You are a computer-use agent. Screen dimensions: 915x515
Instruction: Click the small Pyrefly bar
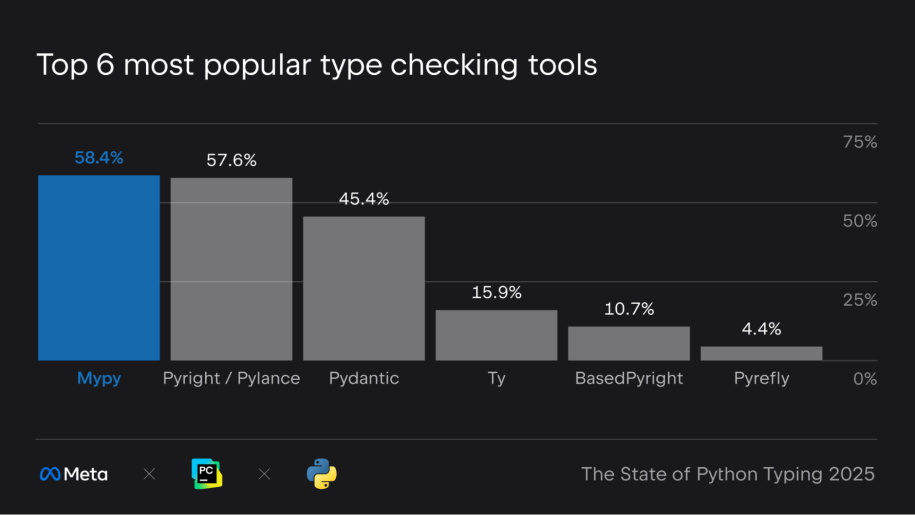[x=761, y=353]
